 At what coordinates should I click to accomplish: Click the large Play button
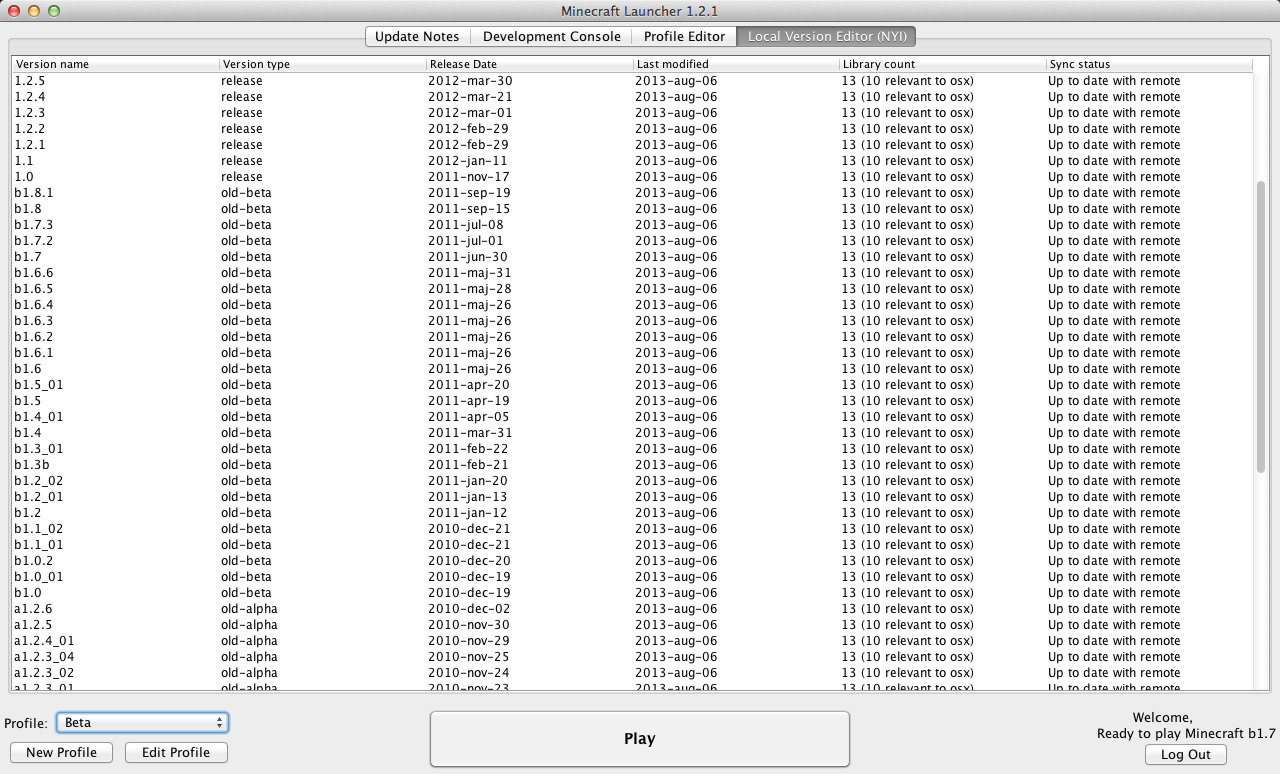coord(640,739)
